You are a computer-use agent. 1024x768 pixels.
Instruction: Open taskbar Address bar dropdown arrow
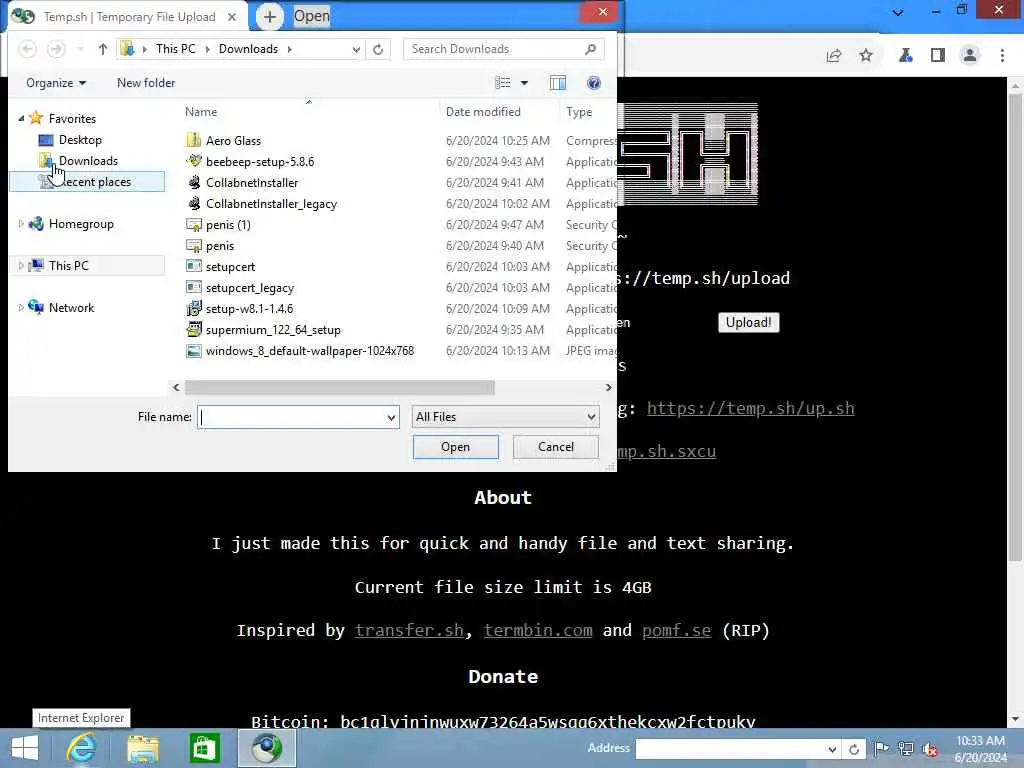832,749
